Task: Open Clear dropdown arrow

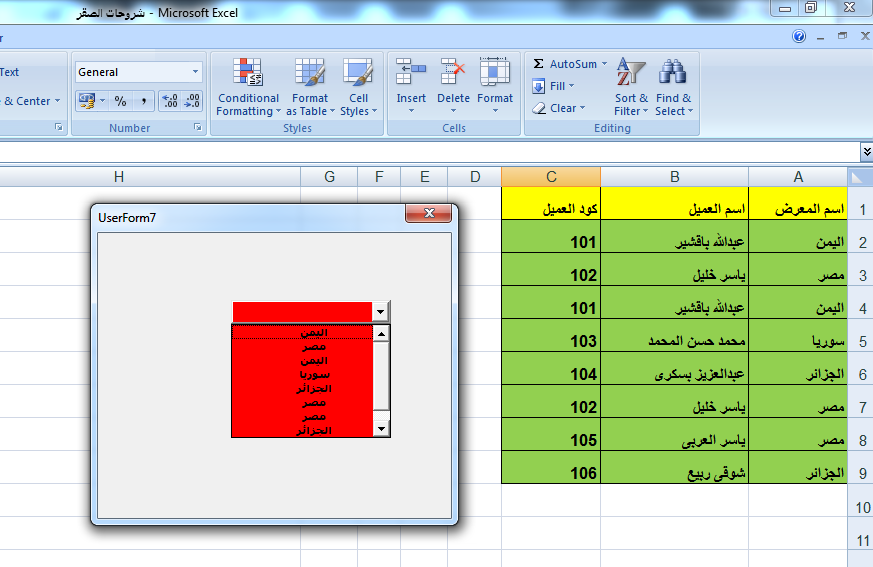Action: click(582, 108)
